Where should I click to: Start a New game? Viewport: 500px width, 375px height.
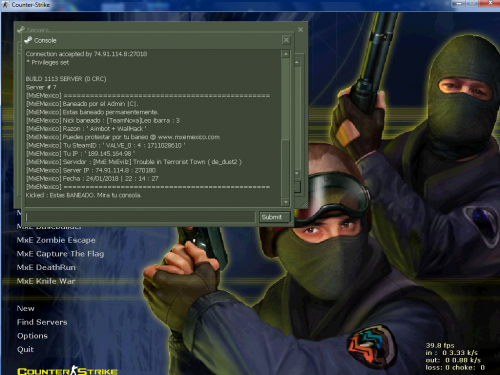[25, 308]
